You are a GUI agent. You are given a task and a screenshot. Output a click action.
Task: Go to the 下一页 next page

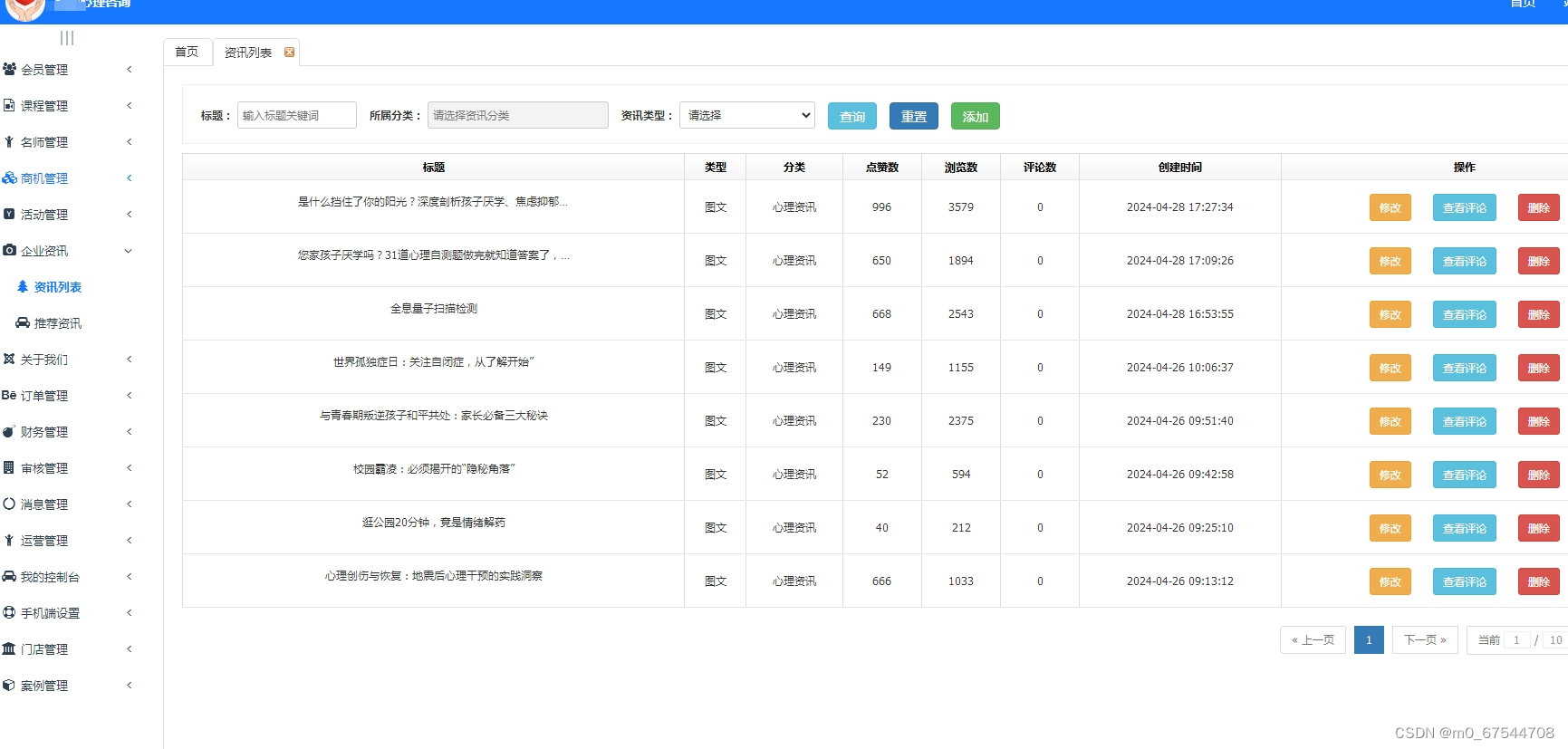[x=1425, y=639]
